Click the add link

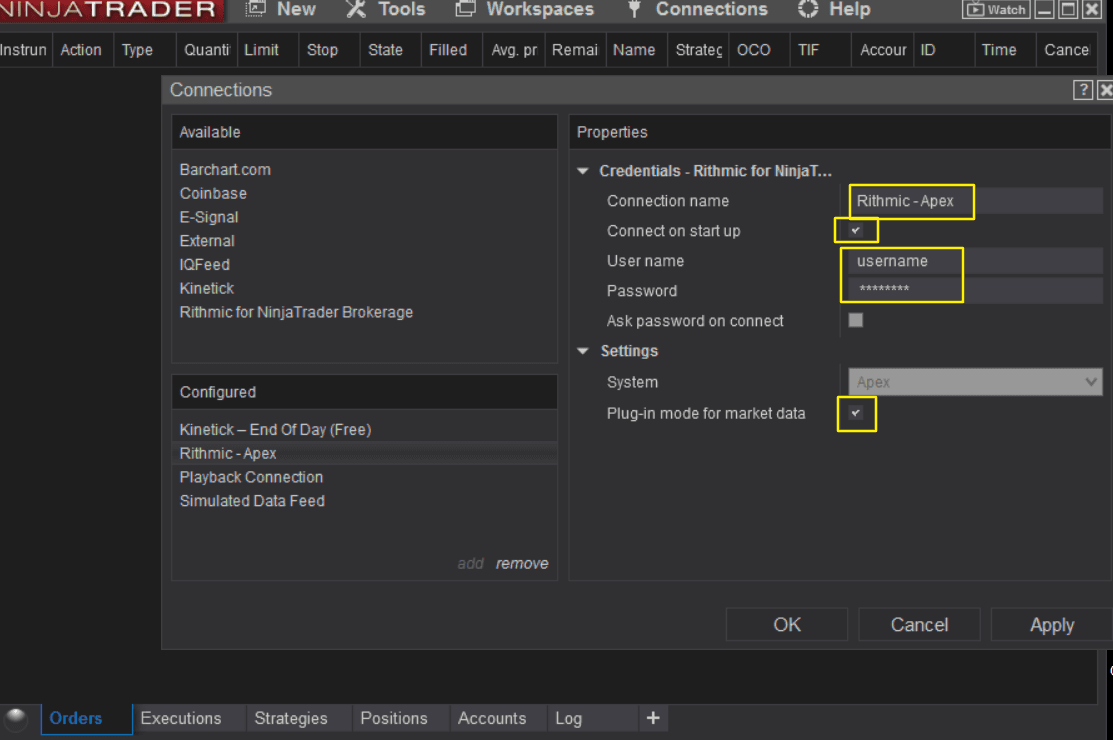(x=471, y=563)
